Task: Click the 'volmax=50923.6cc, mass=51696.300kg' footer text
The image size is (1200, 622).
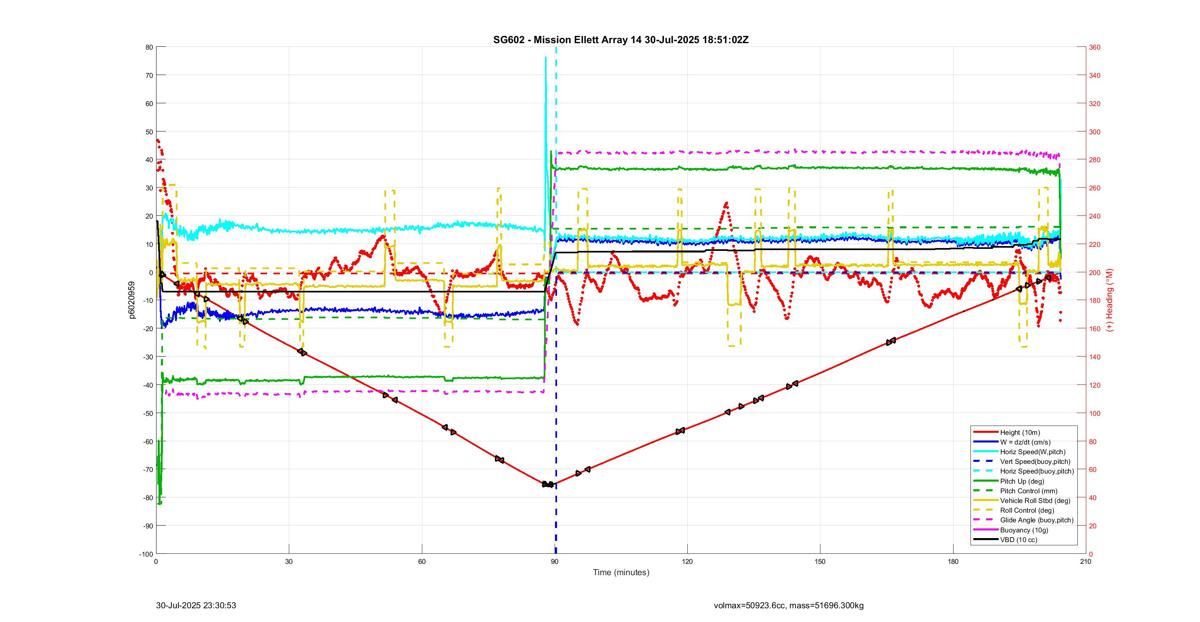Action: 789,605
